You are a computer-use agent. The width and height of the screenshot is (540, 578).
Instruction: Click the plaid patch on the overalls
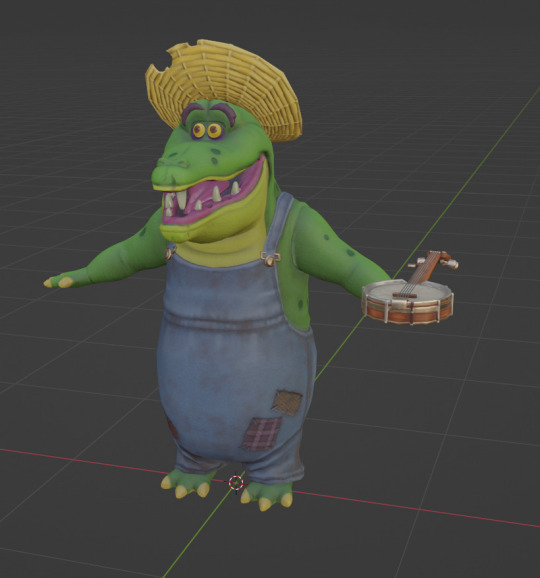[x=262, y=433]
